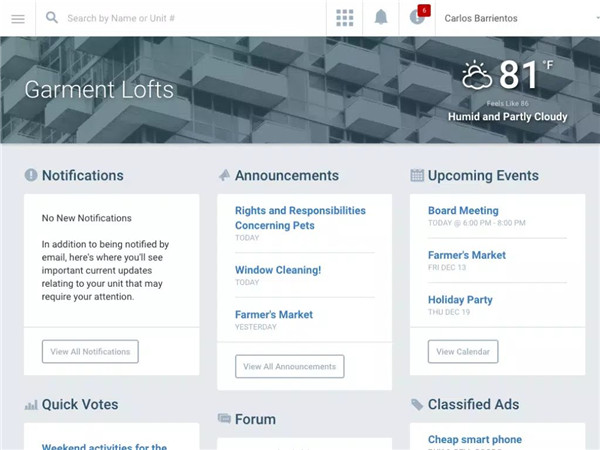
Task: Click the Upcoming Events calendar icon
Action: click(x=417, y=176)
